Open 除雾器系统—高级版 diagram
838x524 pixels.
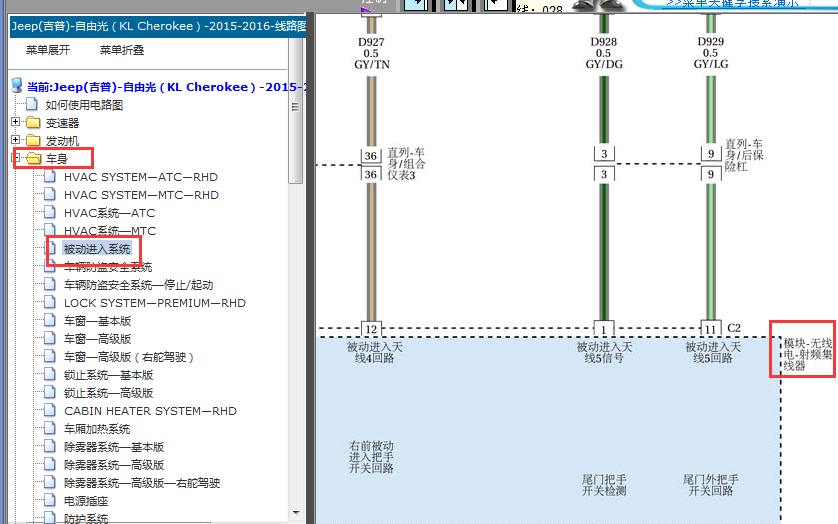pyautogui.click(x=114, y=465)
